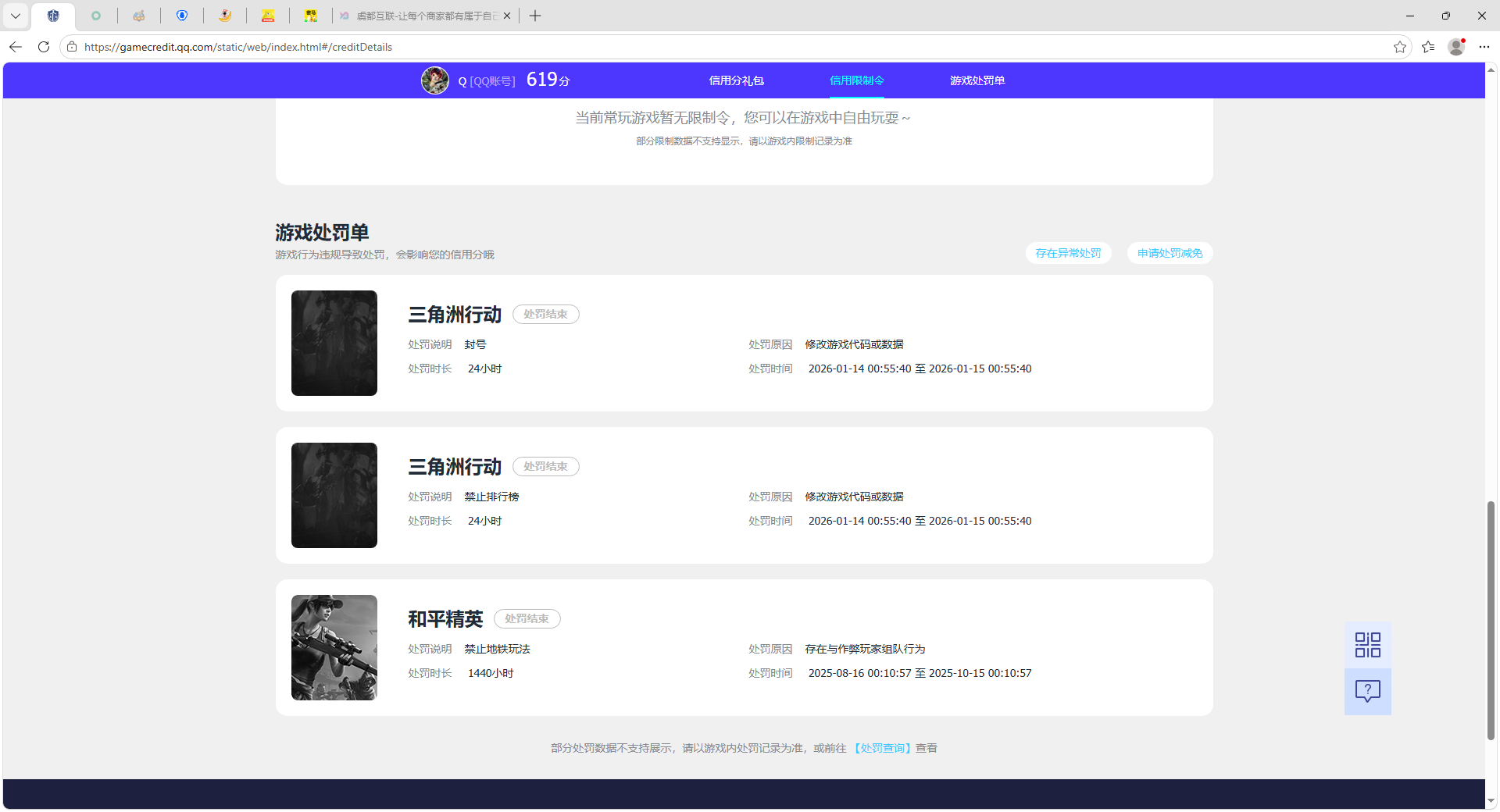Click the 和平精英 game cover thumbnail
Screen dimensions: 1500x812
point(334,647)
